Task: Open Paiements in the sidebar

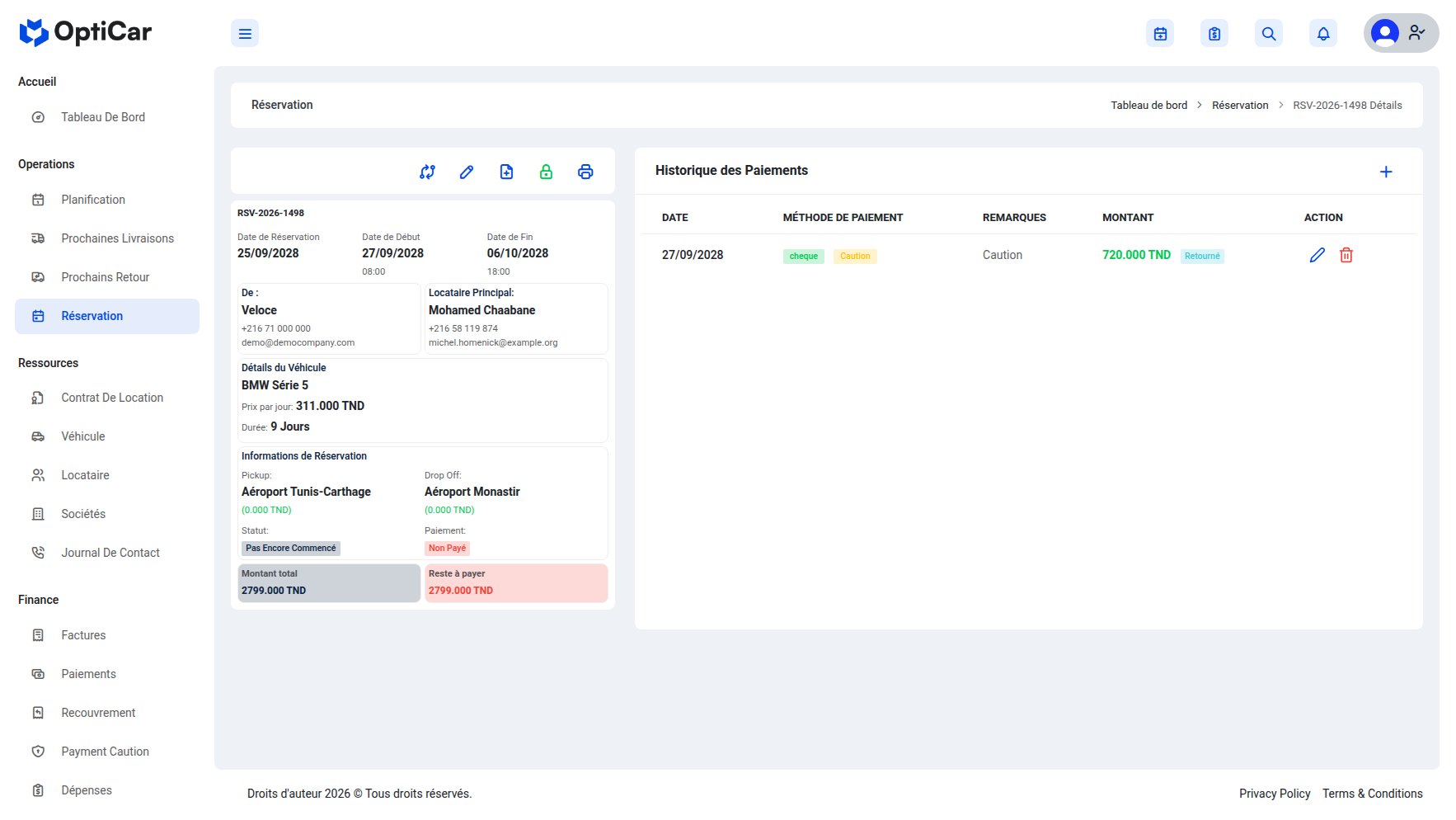Action: 107,674
